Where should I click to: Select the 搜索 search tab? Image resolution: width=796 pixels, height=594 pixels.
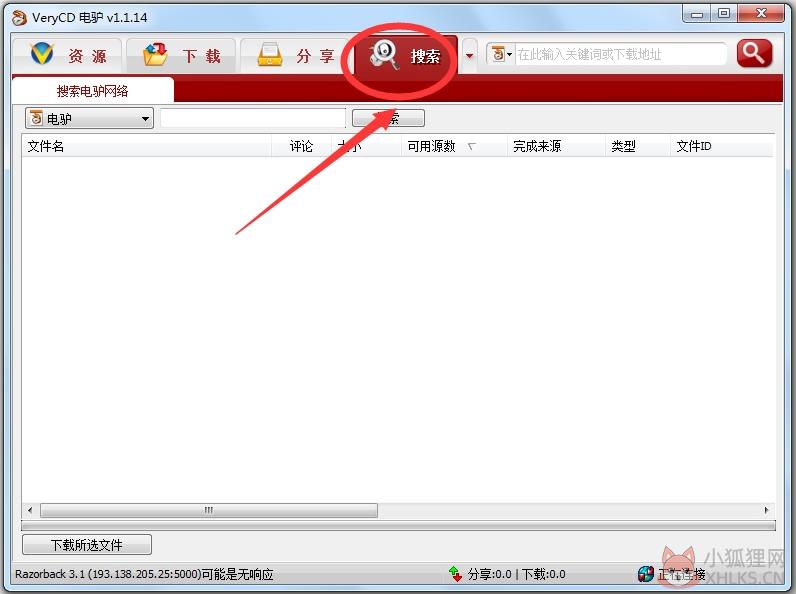pos(405,55)
